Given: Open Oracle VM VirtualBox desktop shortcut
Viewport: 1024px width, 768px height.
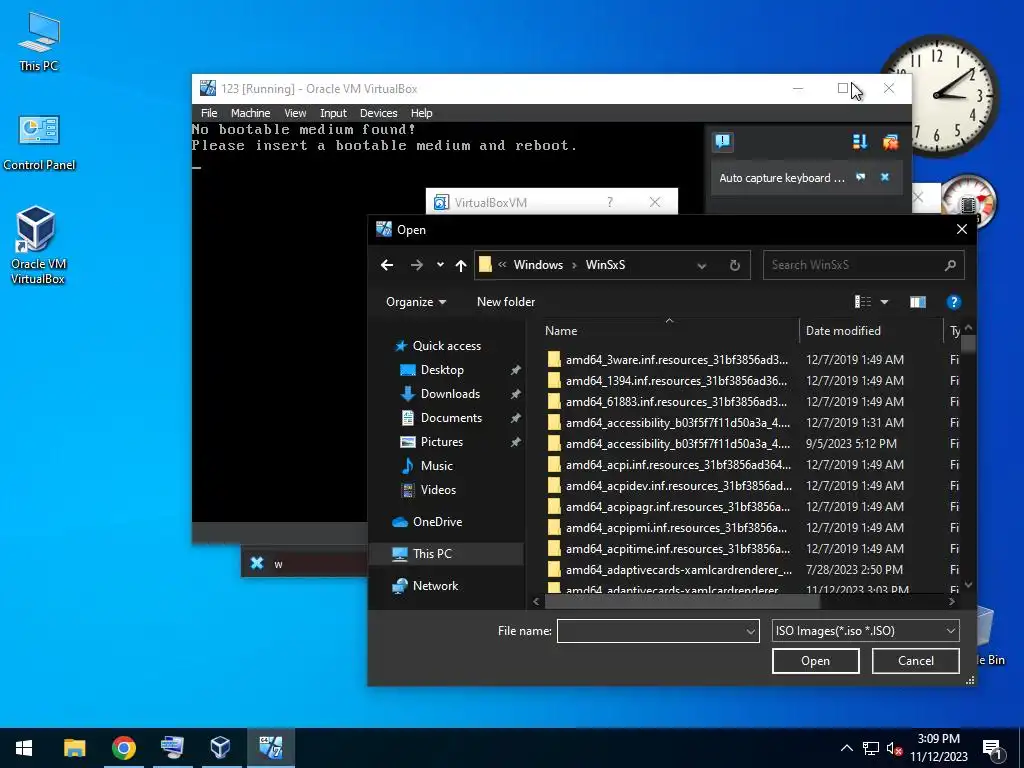Looking at the screenshot, I should click(37, 246).
